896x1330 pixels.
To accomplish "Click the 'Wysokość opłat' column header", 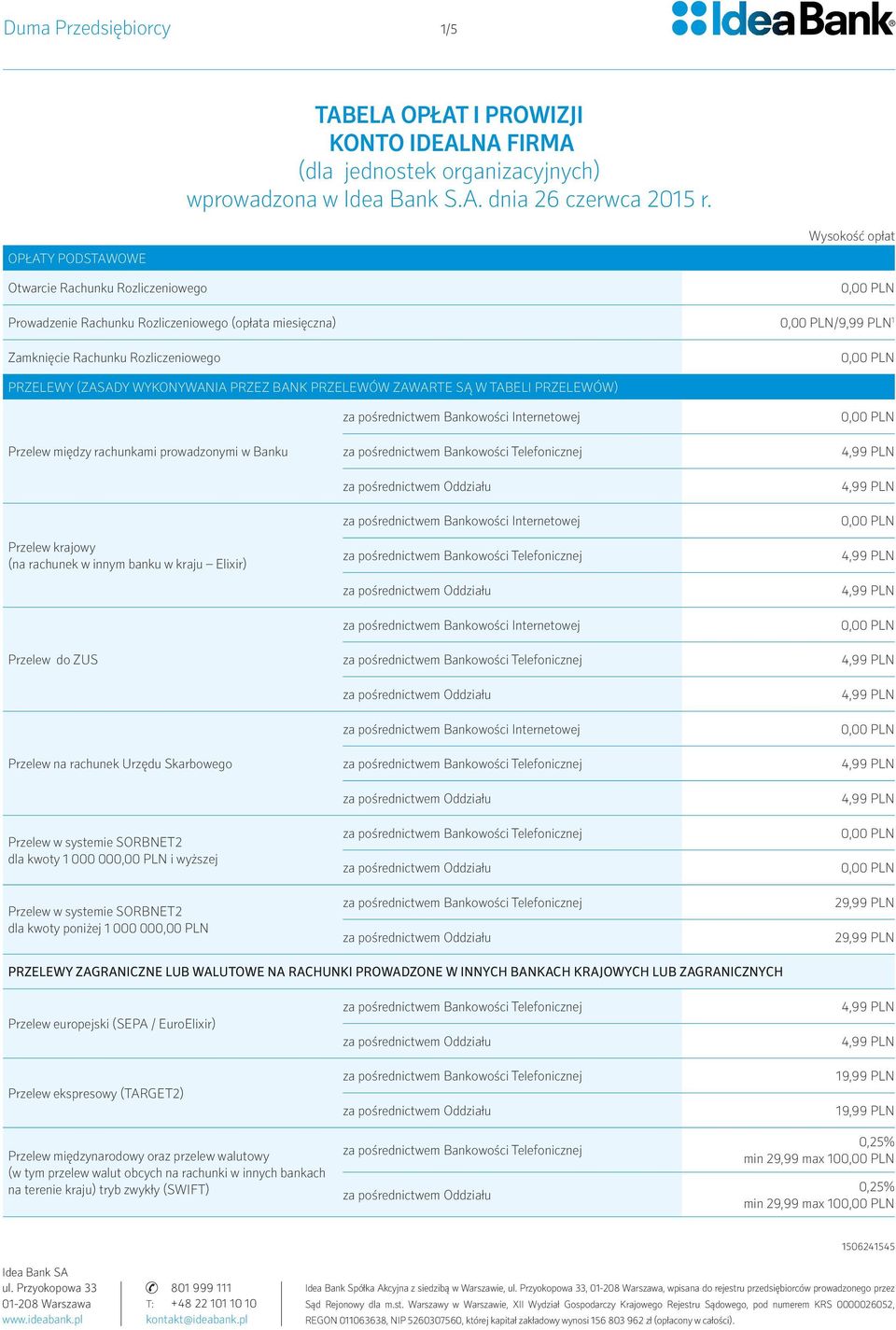I will tap(851, 236).
